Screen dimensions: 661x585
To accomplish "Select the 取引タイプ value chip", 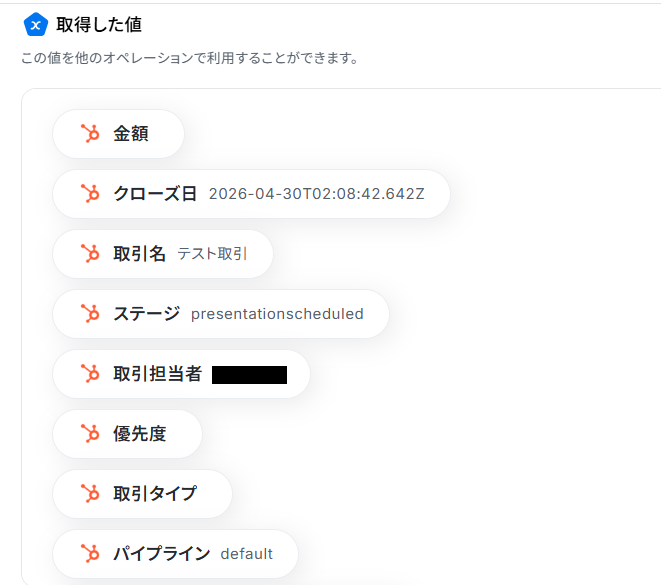I will pos(142,494).
